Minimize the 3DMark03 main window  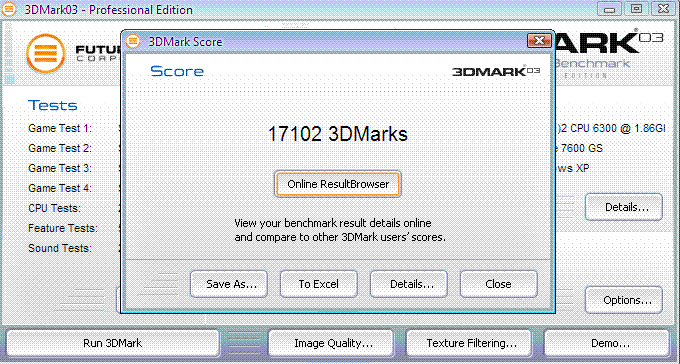point(609,9)
